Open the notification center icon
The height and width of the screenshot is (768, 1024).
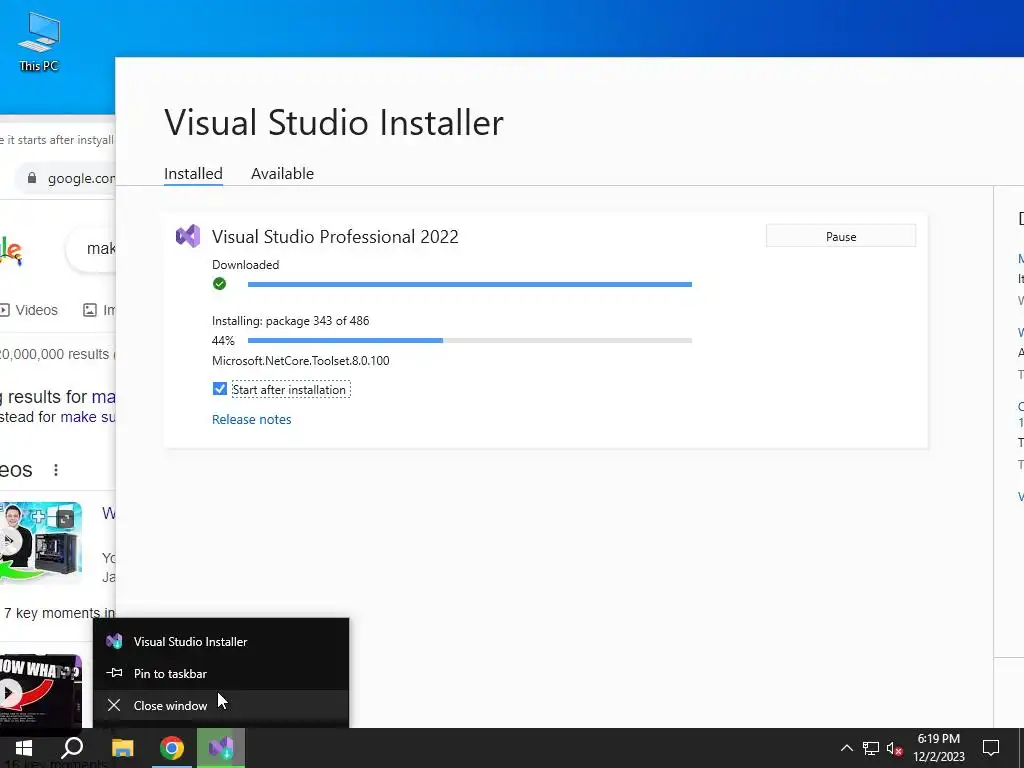[x=991, y=748]
